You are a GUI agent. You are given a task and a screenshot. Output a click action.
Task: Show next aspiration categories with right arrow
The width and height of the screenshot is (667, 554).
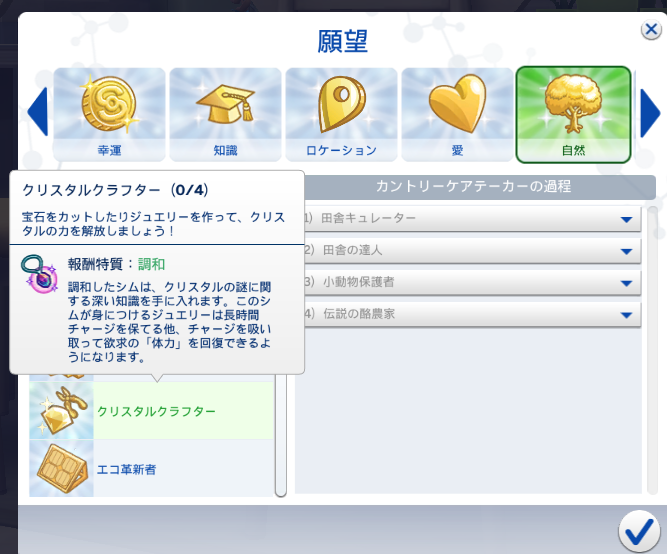(650, 113)
